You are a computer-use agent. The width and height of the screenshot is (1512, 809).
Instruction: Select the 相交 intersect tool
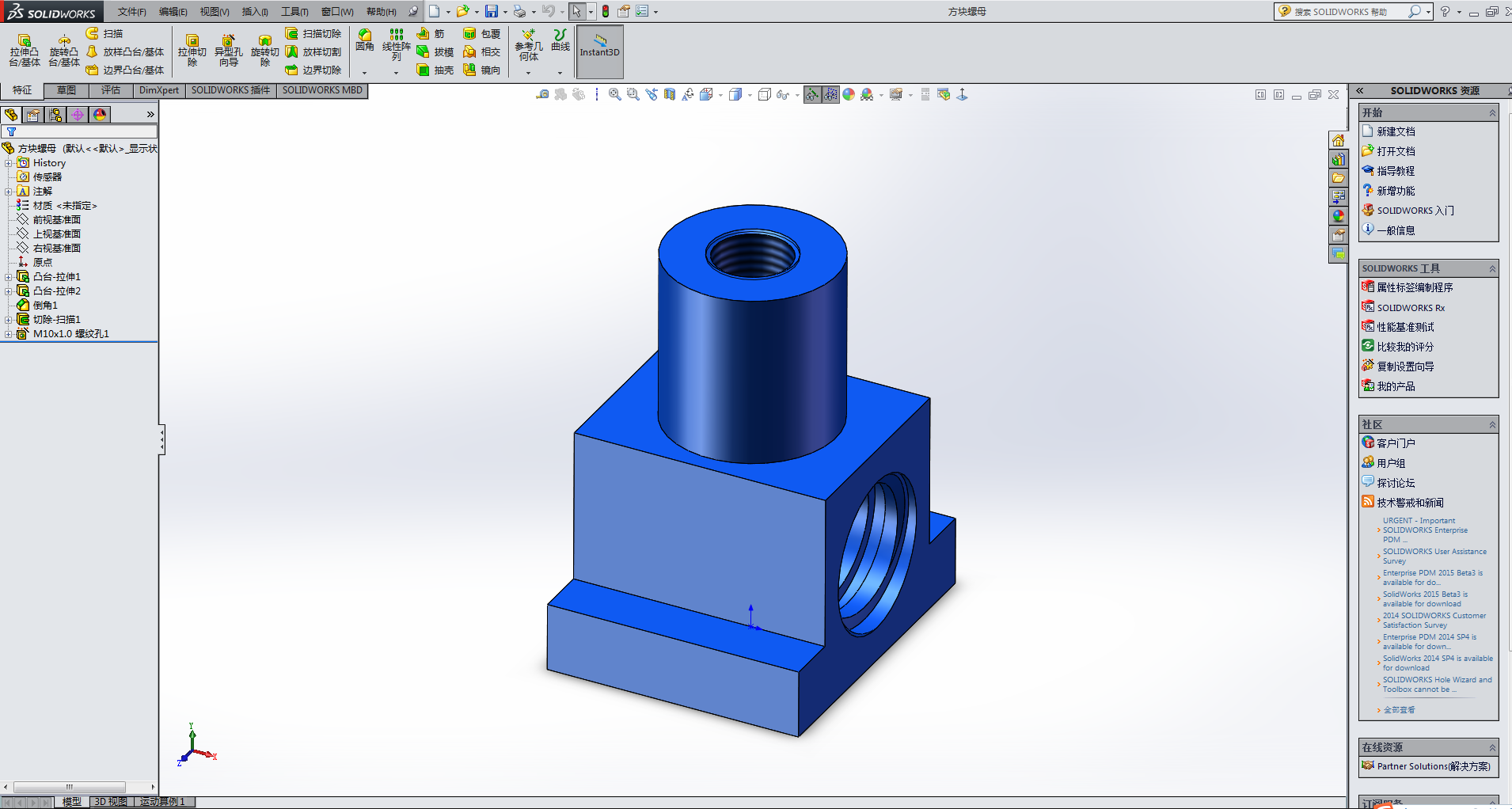click(482, 51)
